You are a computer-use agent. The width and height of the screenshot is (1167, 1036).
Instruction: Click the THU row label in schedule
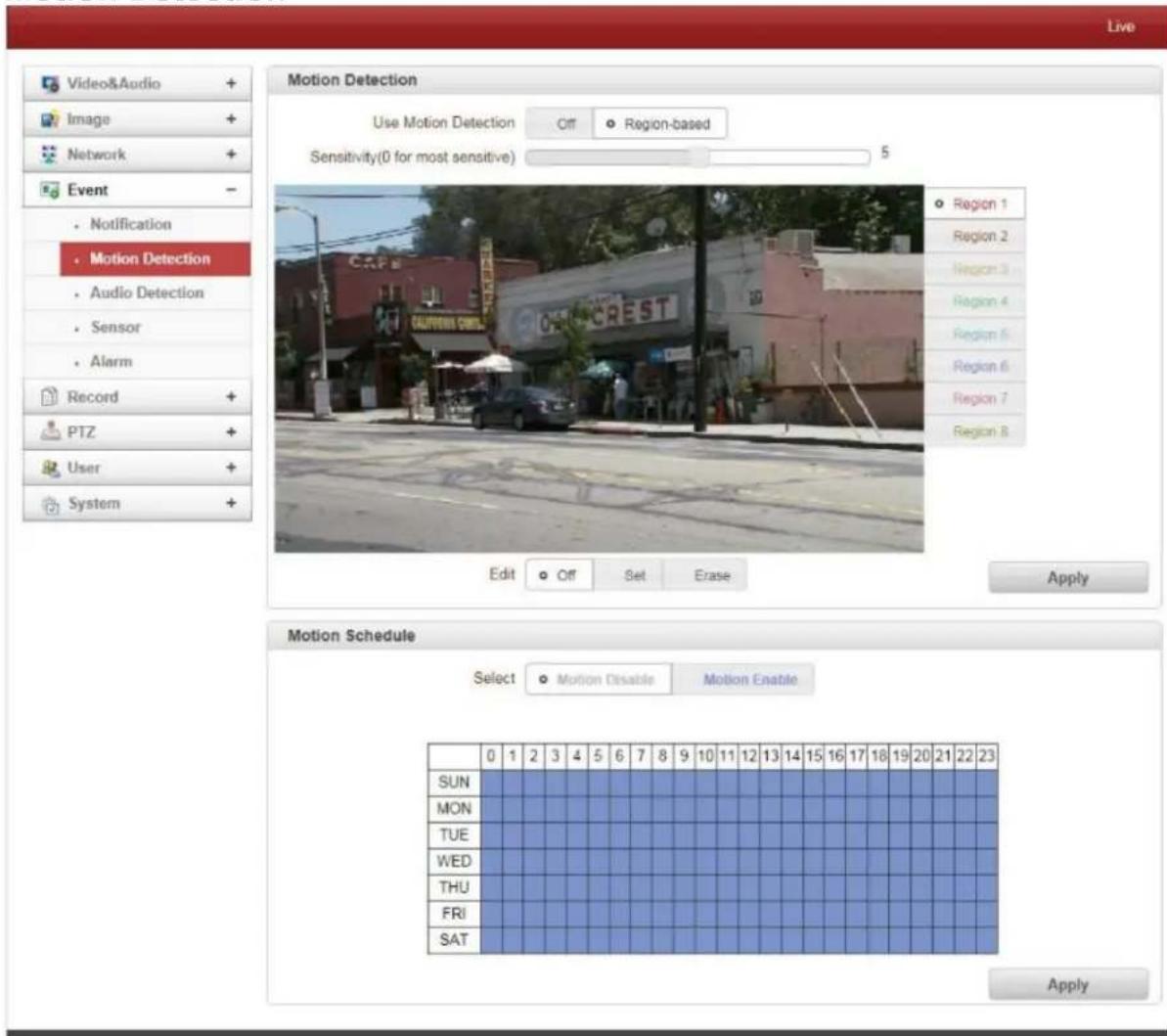coord(454,887)
